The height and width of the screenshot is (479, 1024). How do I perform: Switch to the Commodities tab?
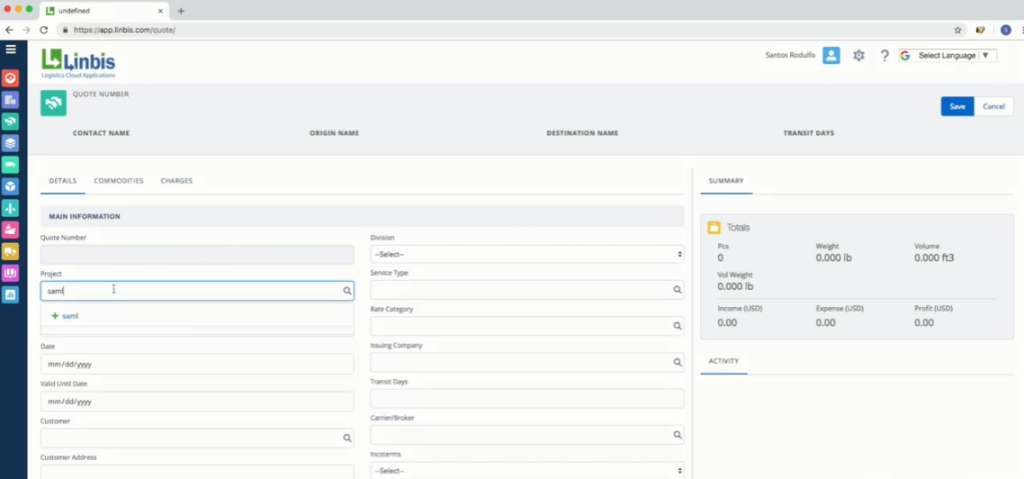(118, 180)
